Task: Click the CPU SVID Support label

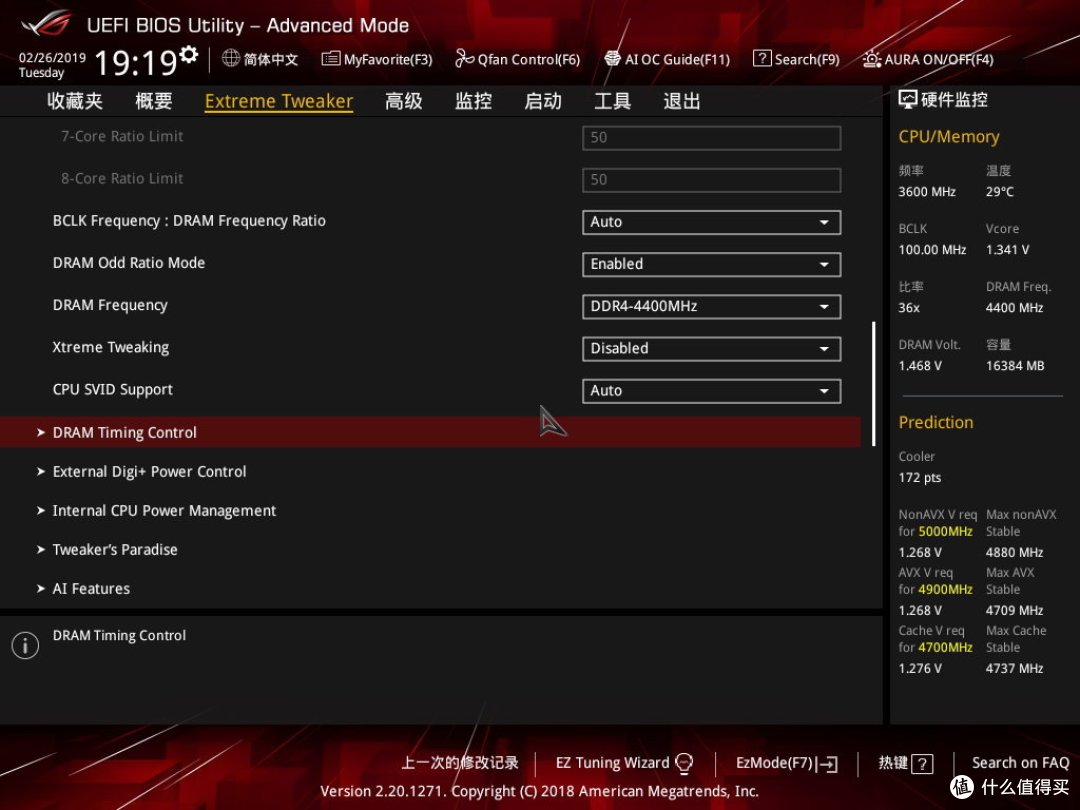Action: [113, 390]
